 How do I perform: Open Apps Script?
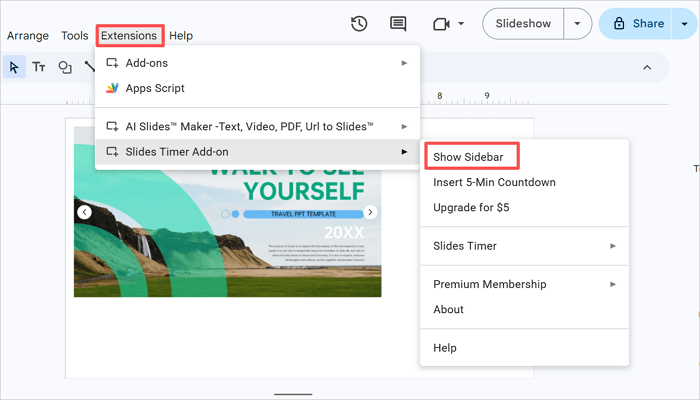[257, 88]
